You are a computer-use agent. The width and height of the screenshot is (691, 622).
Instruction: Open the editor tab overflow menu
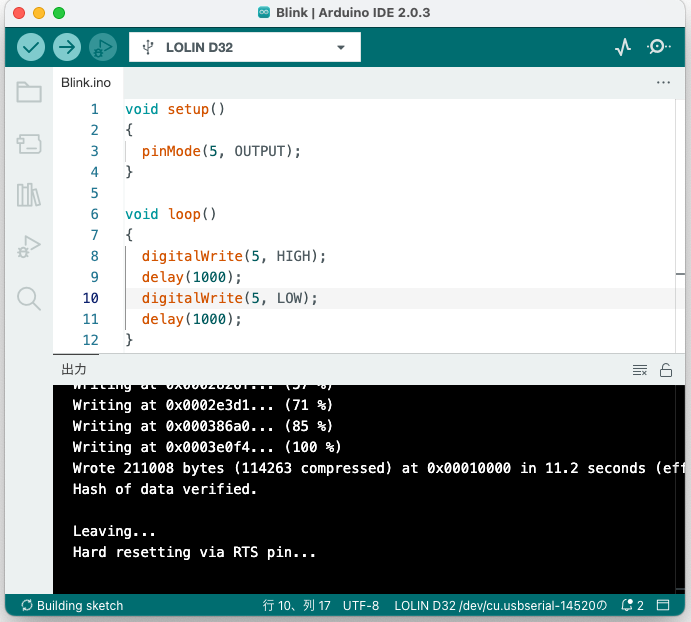point(663,83)
